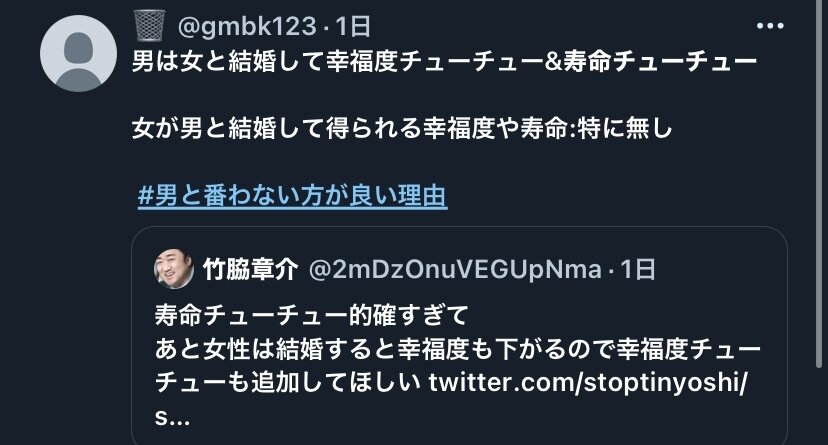Click the tweet line starting 女が男と結婚して
Screen dimensions: 828x445
402,129
